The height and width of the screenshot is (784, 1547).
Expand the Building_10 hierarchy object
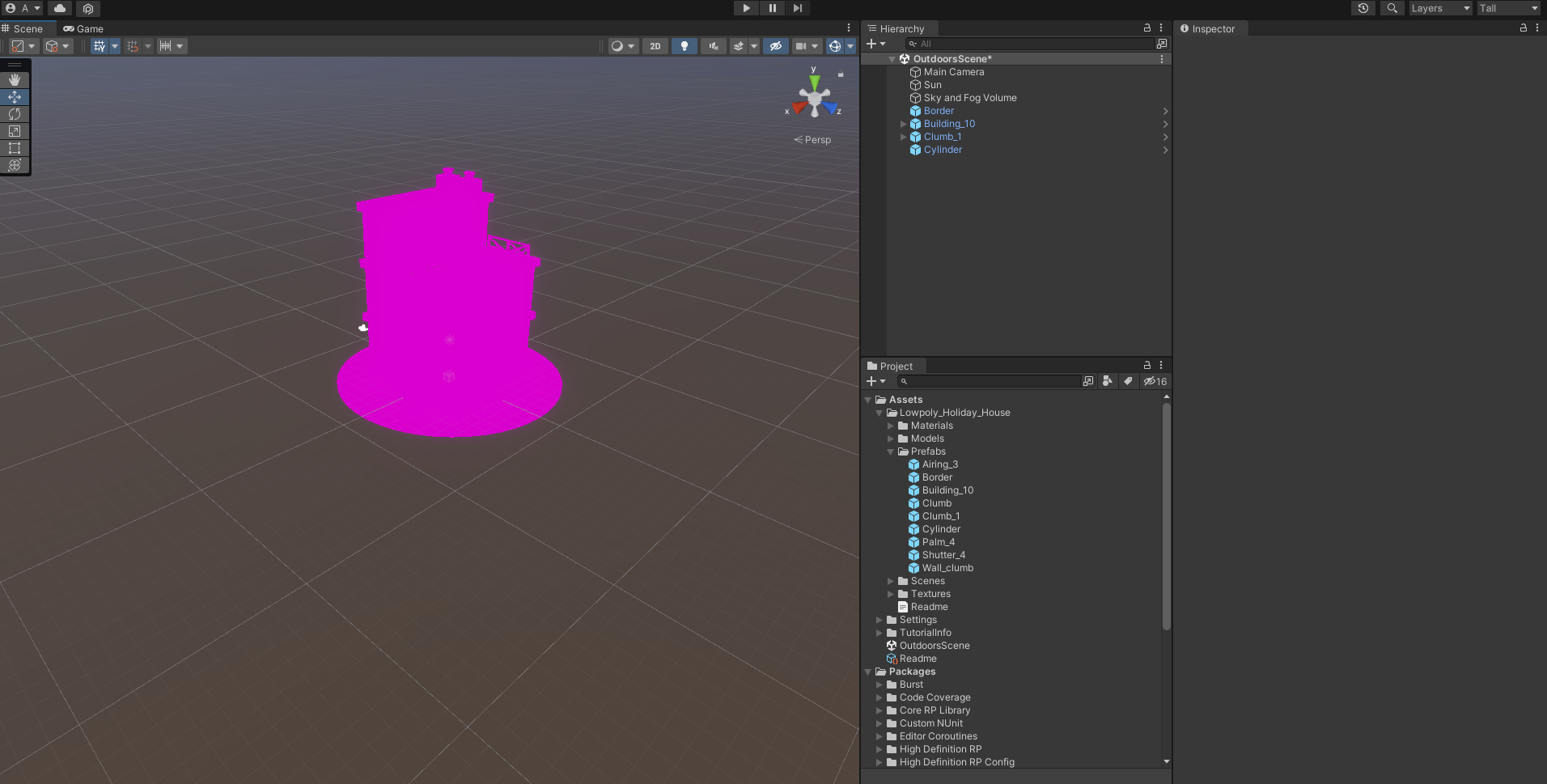click(904, 124)
